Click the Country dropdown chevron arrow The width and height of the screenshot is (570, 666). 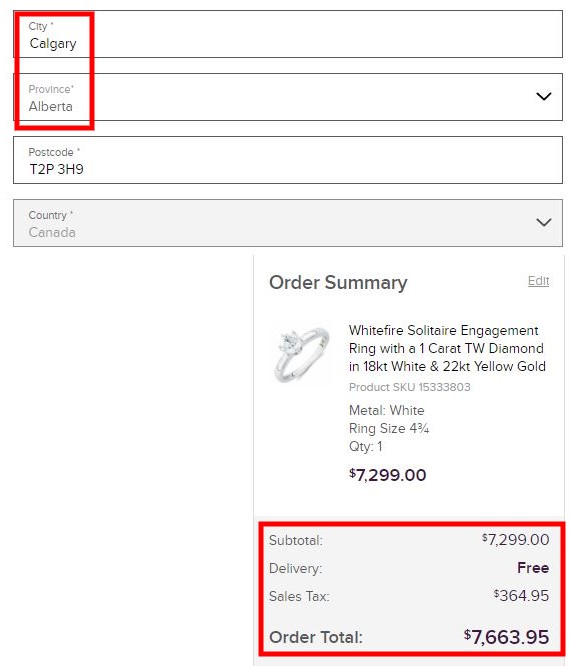(x=543, y=223)
